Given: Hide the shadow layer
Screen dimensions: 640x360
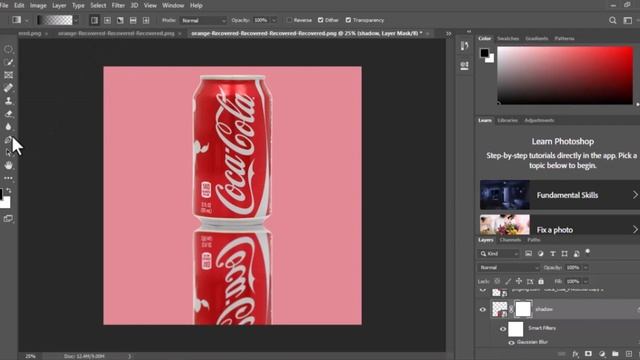Looking at the screenshot, I should [x=482, y=309].
